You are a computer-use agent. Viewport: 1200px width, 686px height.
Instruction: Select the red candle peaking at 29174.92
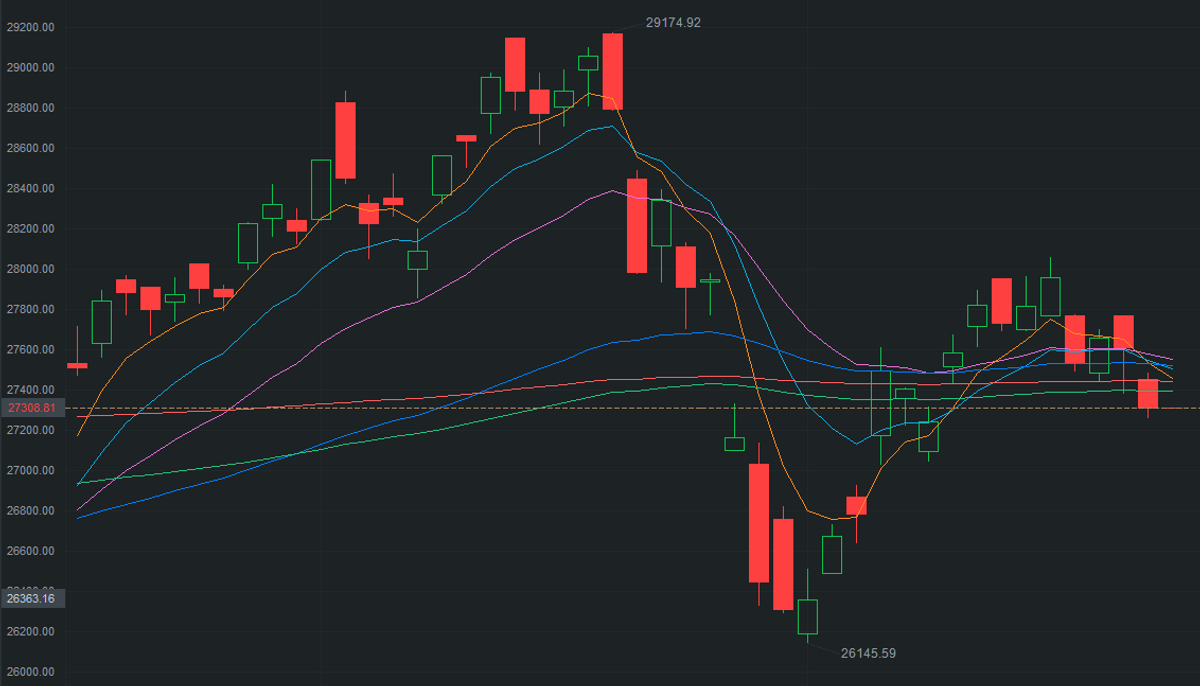pos(612,71)
